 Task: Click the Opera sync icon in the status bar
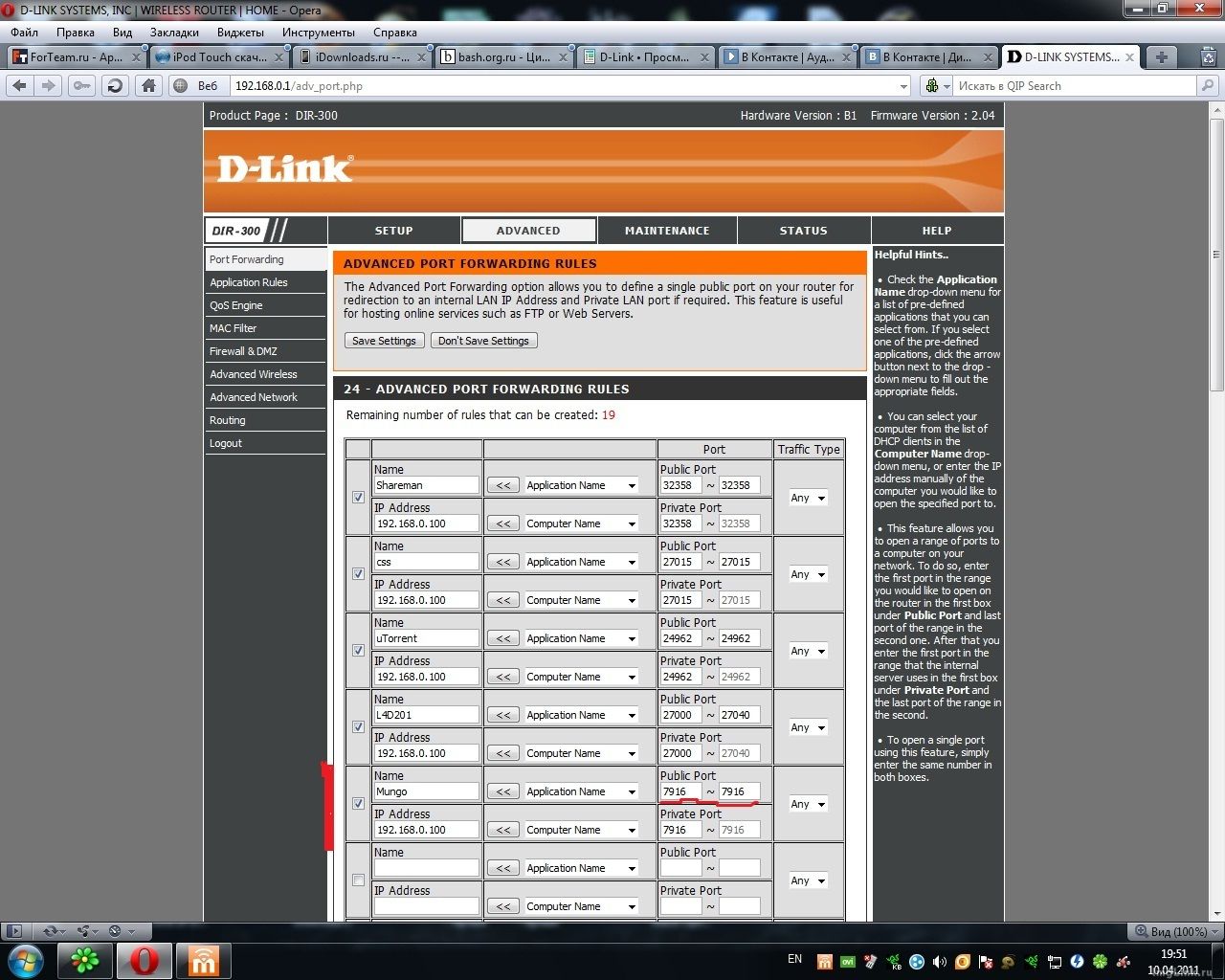tap(50, 930)
